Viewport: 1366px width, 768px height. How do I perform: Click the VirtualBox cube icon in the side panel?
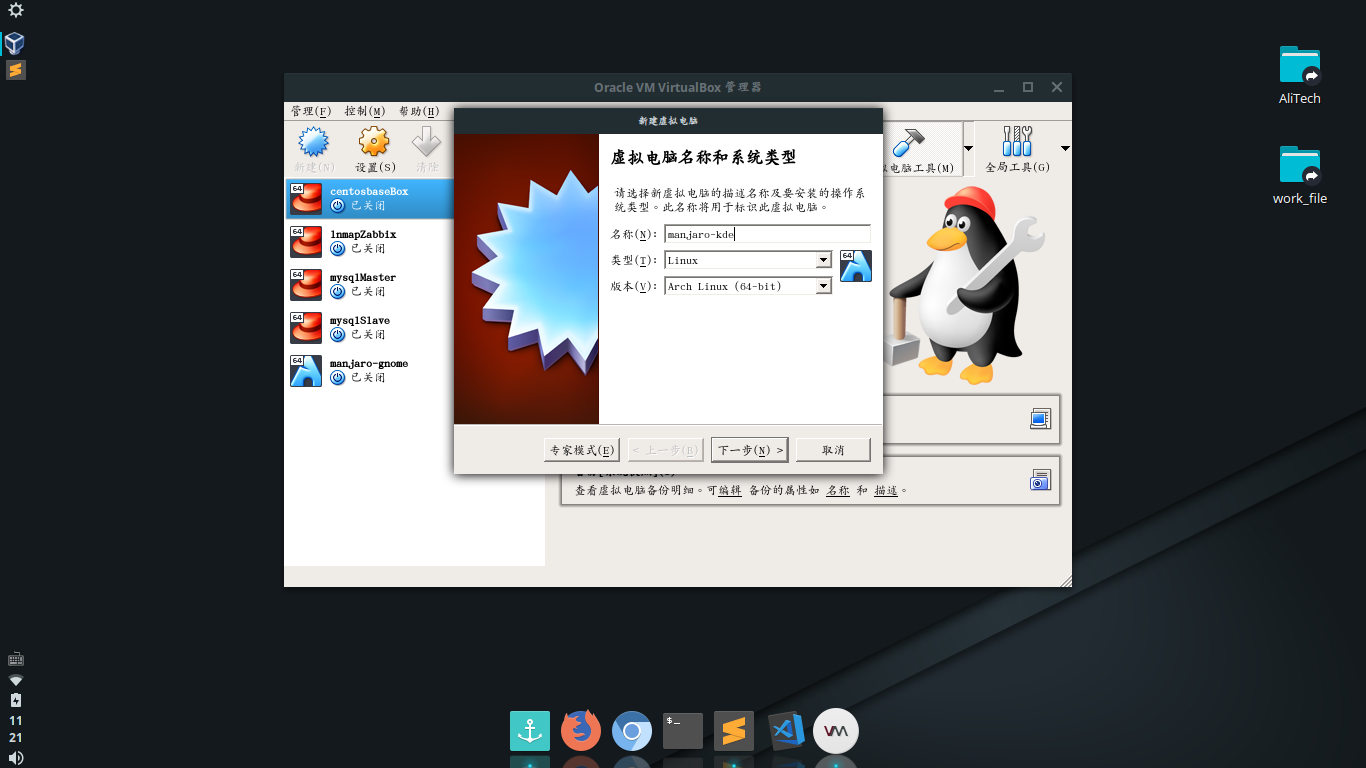pyautogui.click(x=15, y=43)
